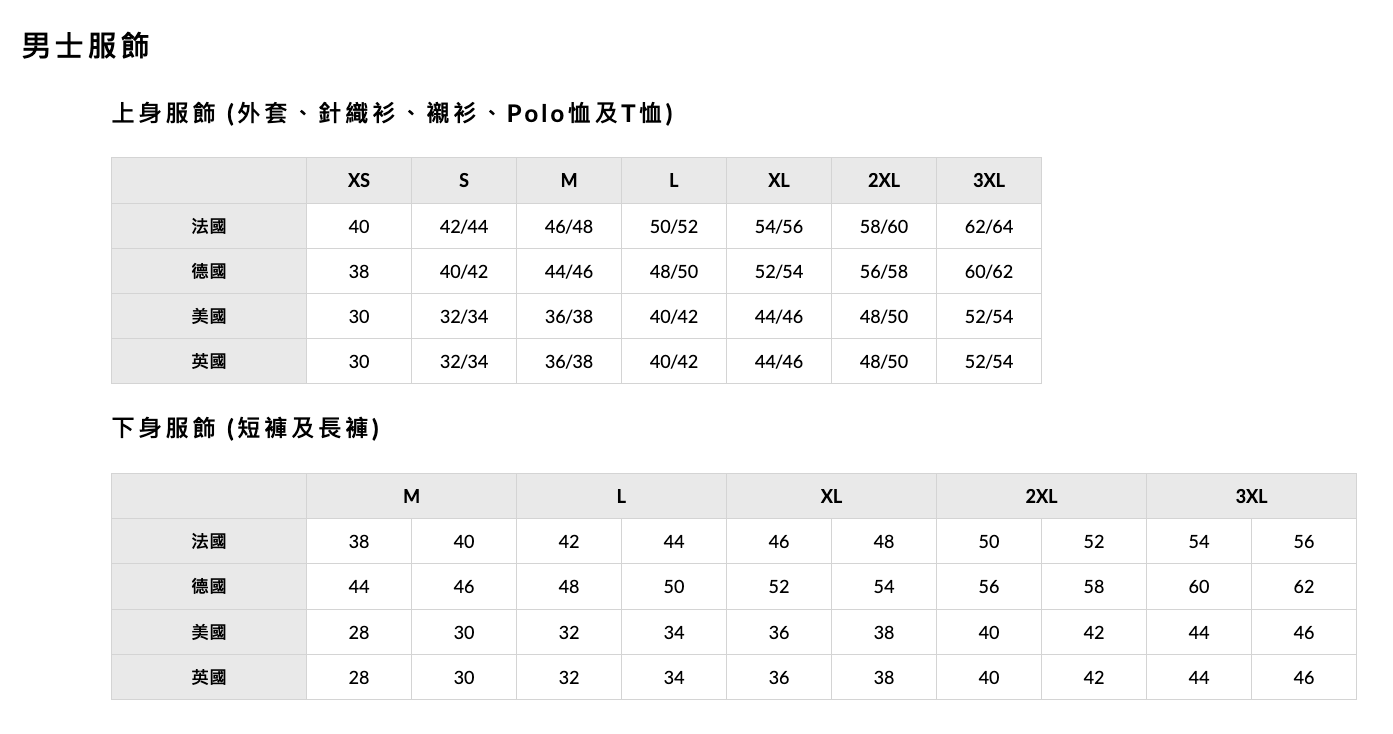Viewport: 1393px width, 734px height.
Task: Select the S column header in tops table
Action: (464, 181)
